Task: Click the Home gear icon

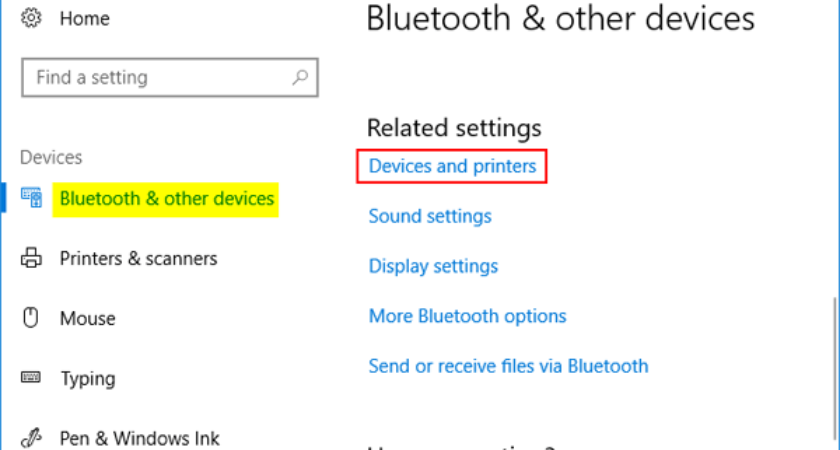Action: (30, 19)
